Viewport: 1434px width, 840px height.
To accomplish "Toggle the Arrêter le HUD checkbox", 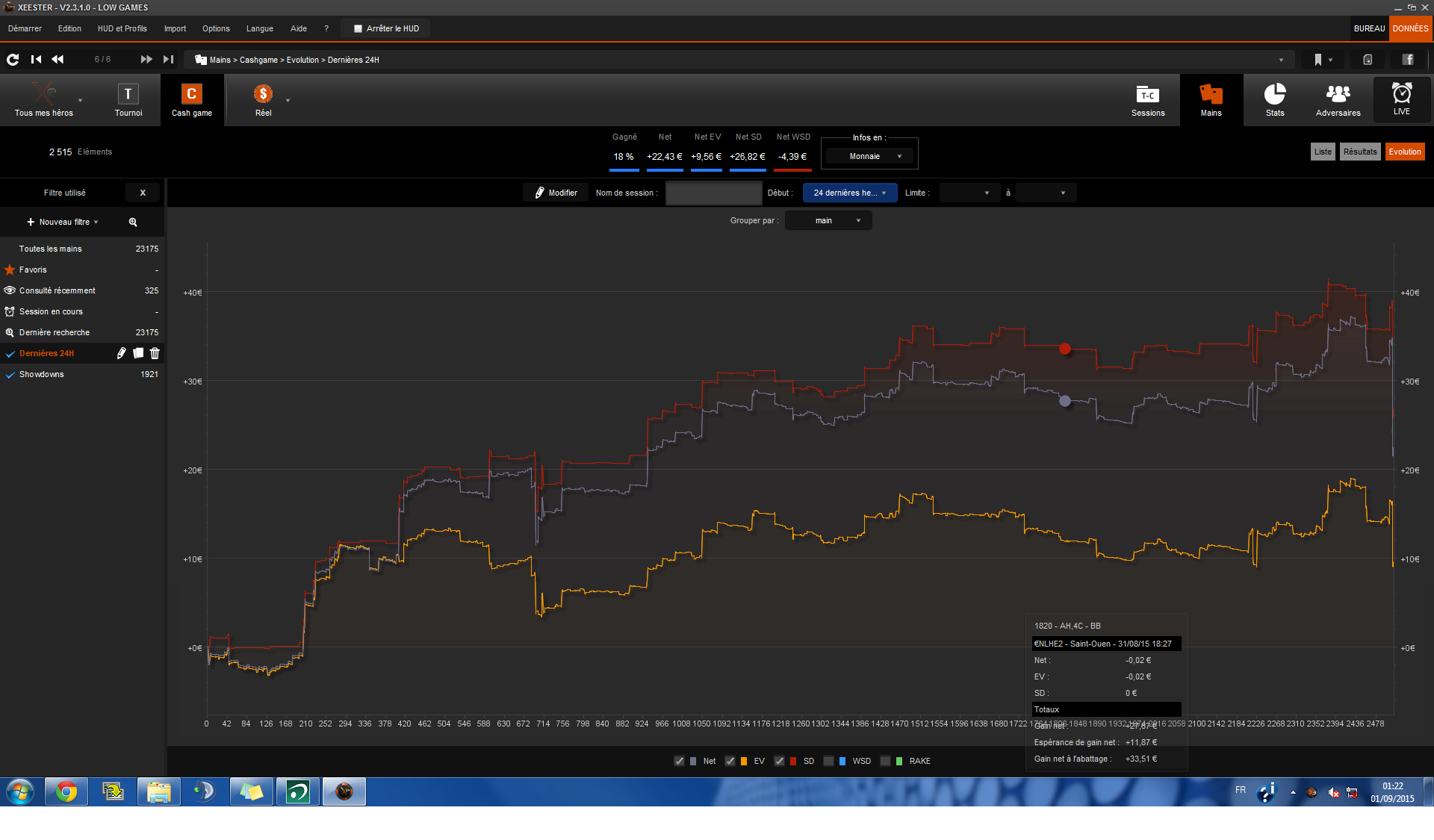I will tap(358, 28).
